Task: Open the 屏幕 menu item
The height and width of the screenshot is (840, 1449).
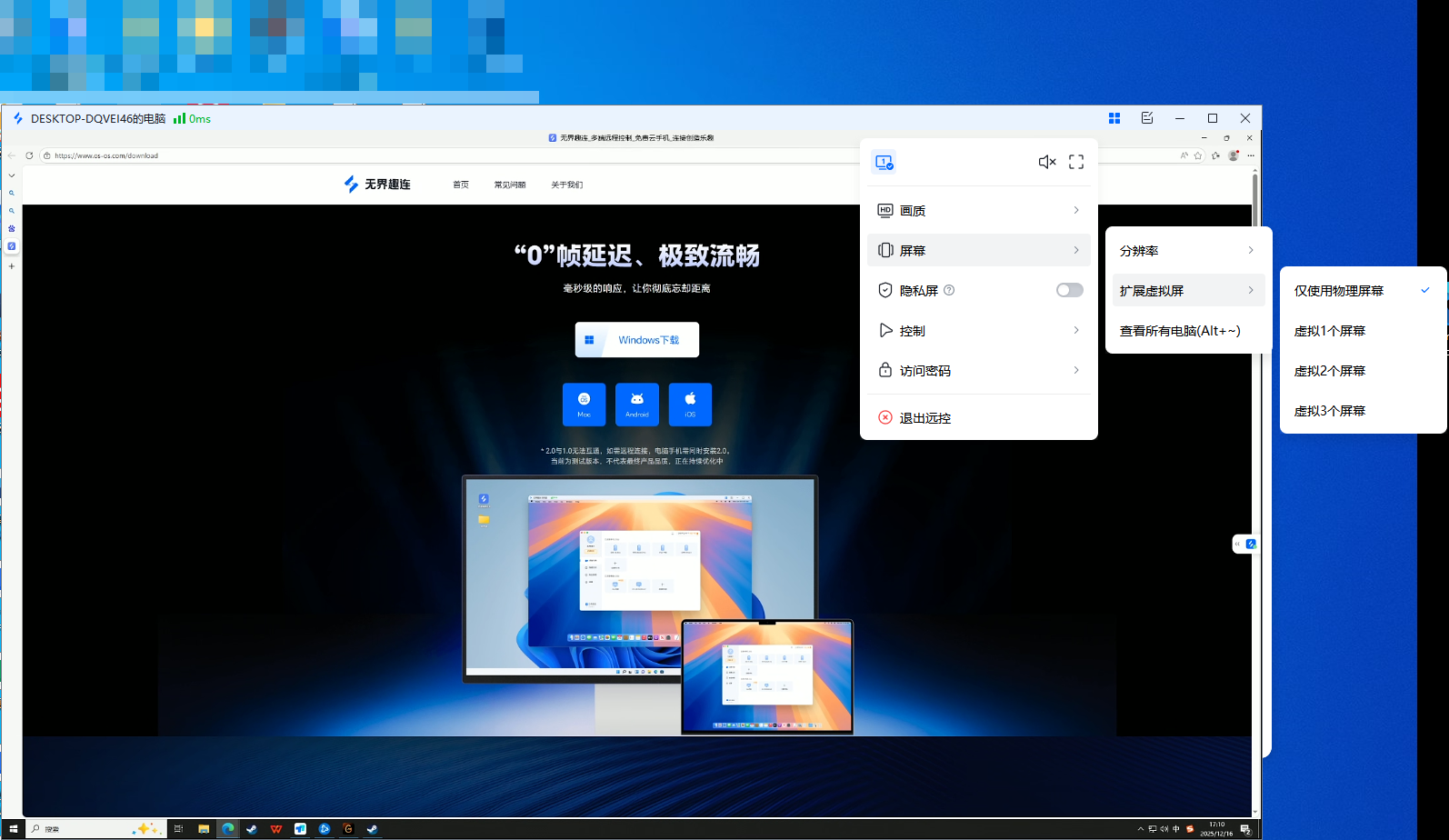Action: pyautogui.click(x=979, y=250)
